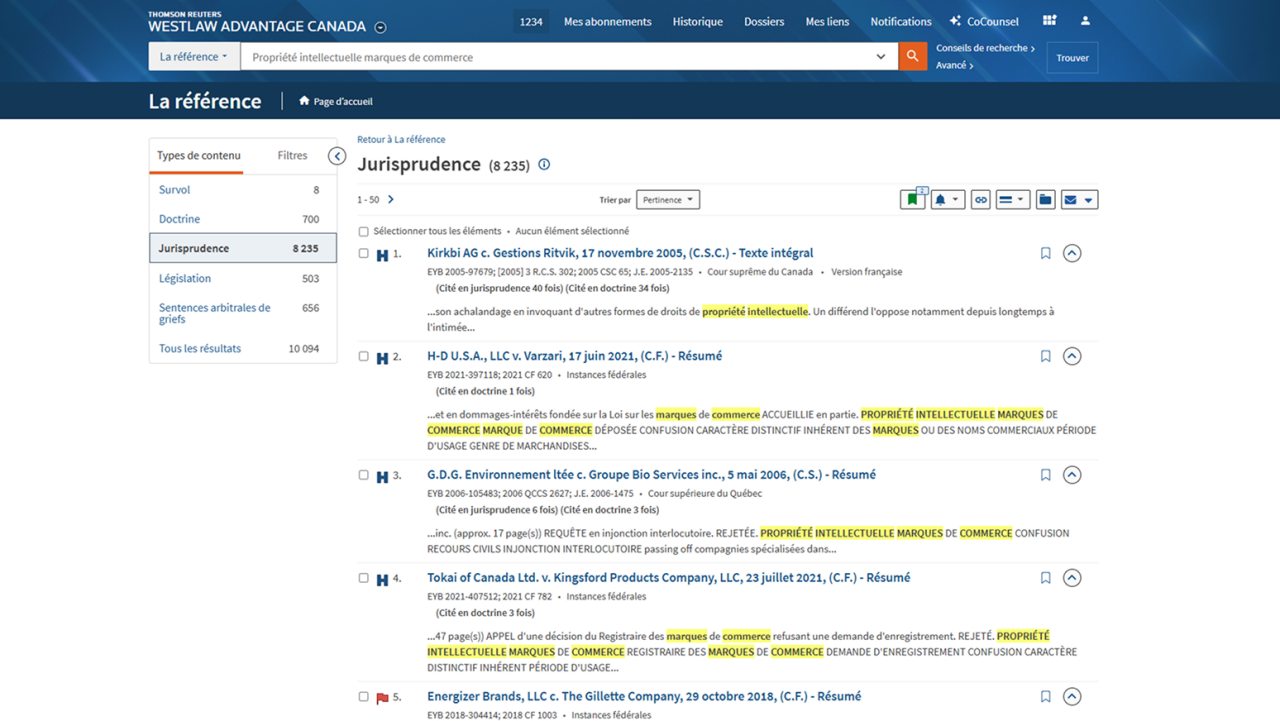Open the green bookmark list in toolbar
The width and height of the screenshot is (1280, 721).
(912, 200)
